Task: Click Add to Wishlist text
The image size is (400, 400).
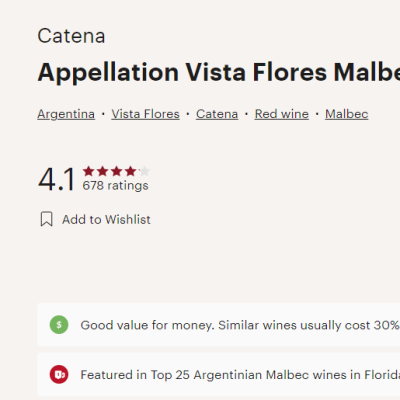Action: tap(106, 219)
